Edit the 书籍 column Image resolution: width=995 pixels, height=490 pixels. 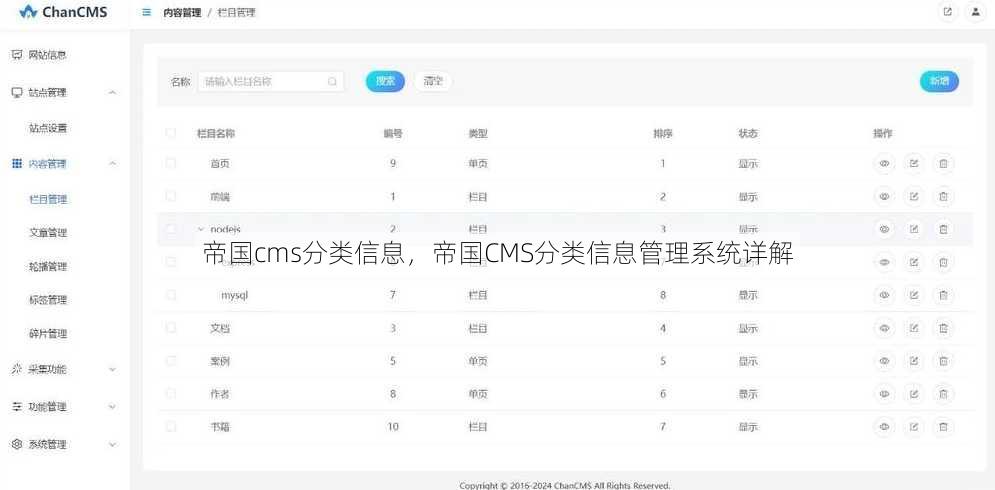pos(914,427)
